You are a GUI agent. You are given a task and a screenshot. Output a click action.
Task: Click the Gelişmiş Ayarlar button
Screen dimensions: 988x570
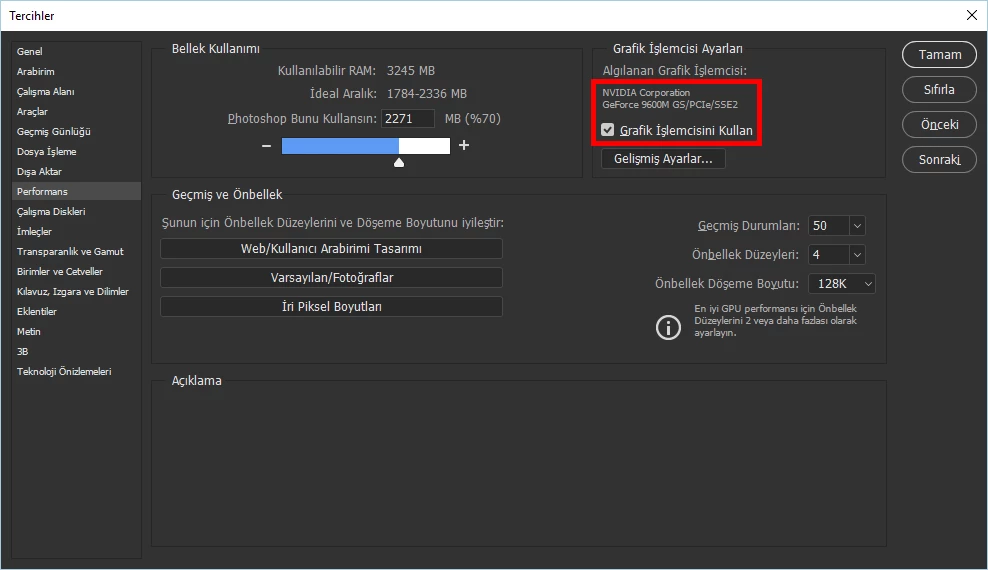point(663,159)
